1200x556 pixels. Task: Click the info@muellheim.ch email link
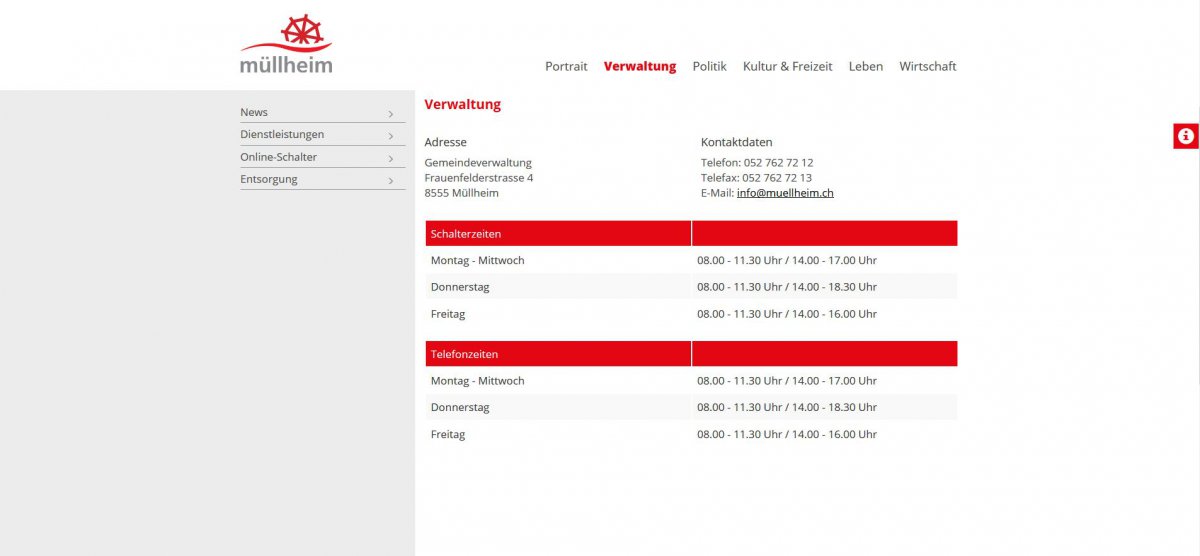tap(785, 193)
